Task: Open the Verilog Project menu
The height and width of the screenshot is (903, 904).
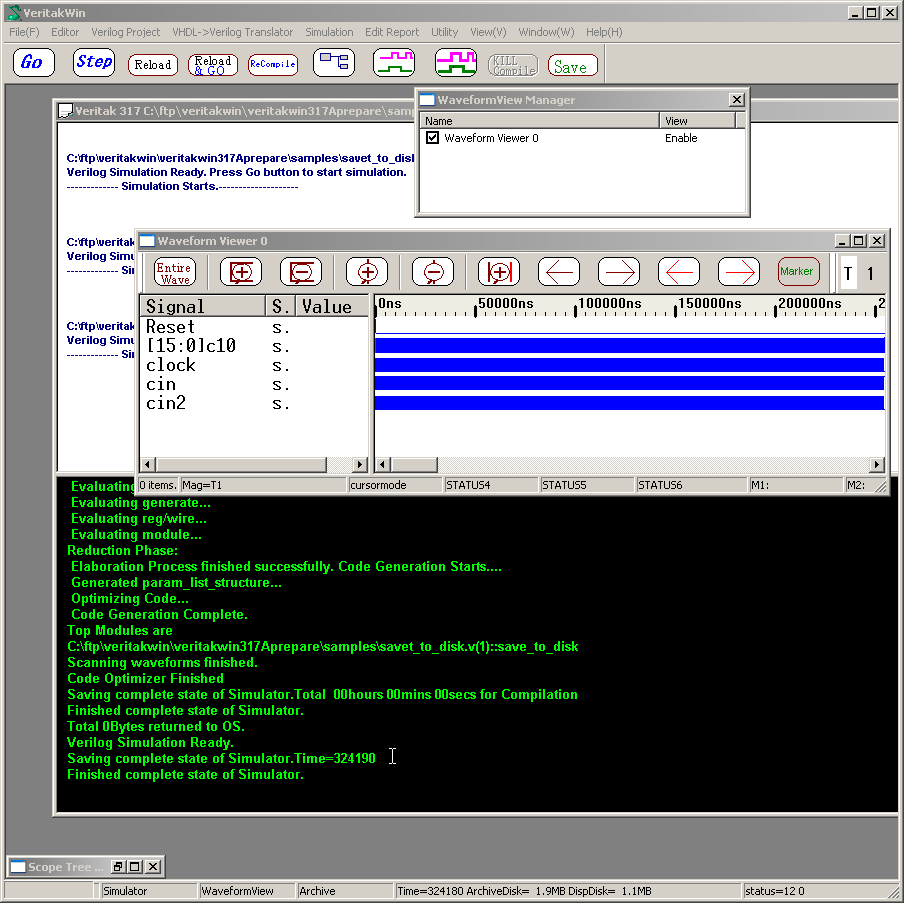Action: 126,32
